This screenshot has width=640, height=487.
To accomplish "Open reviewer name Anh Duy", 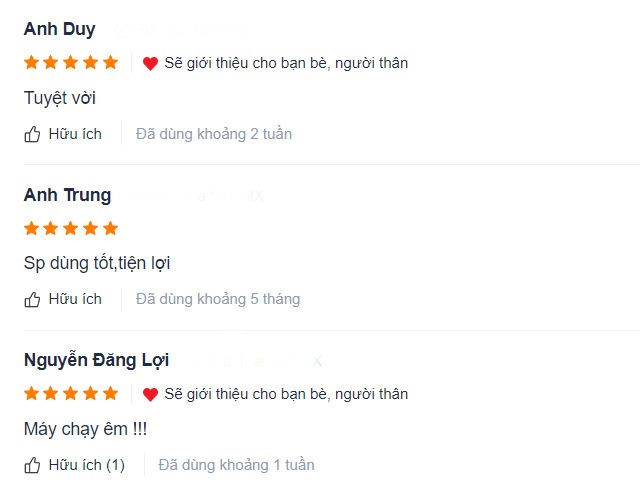I will [x=60, y=29].
